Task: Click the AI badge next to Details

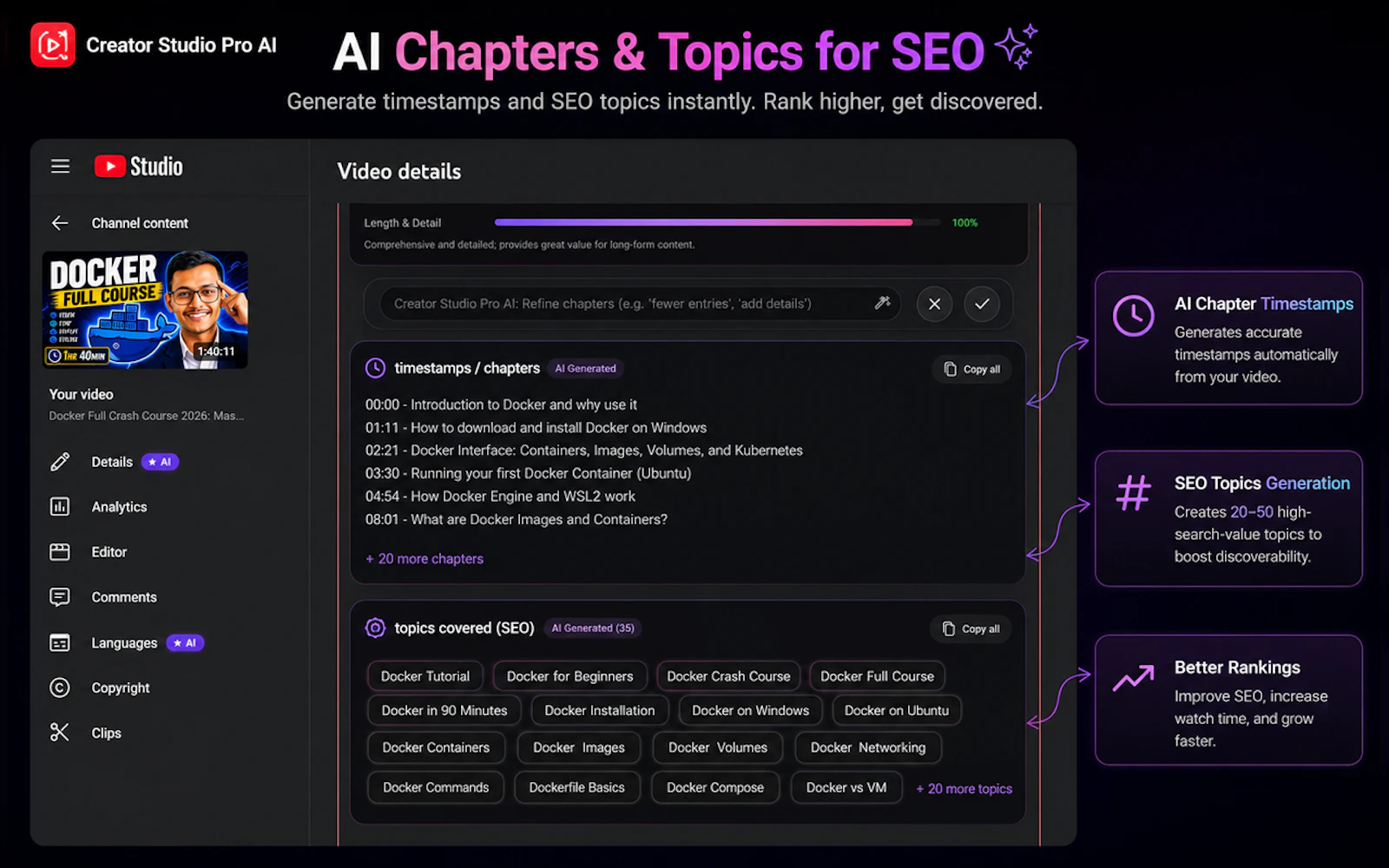Action: [x=160, y=462]
